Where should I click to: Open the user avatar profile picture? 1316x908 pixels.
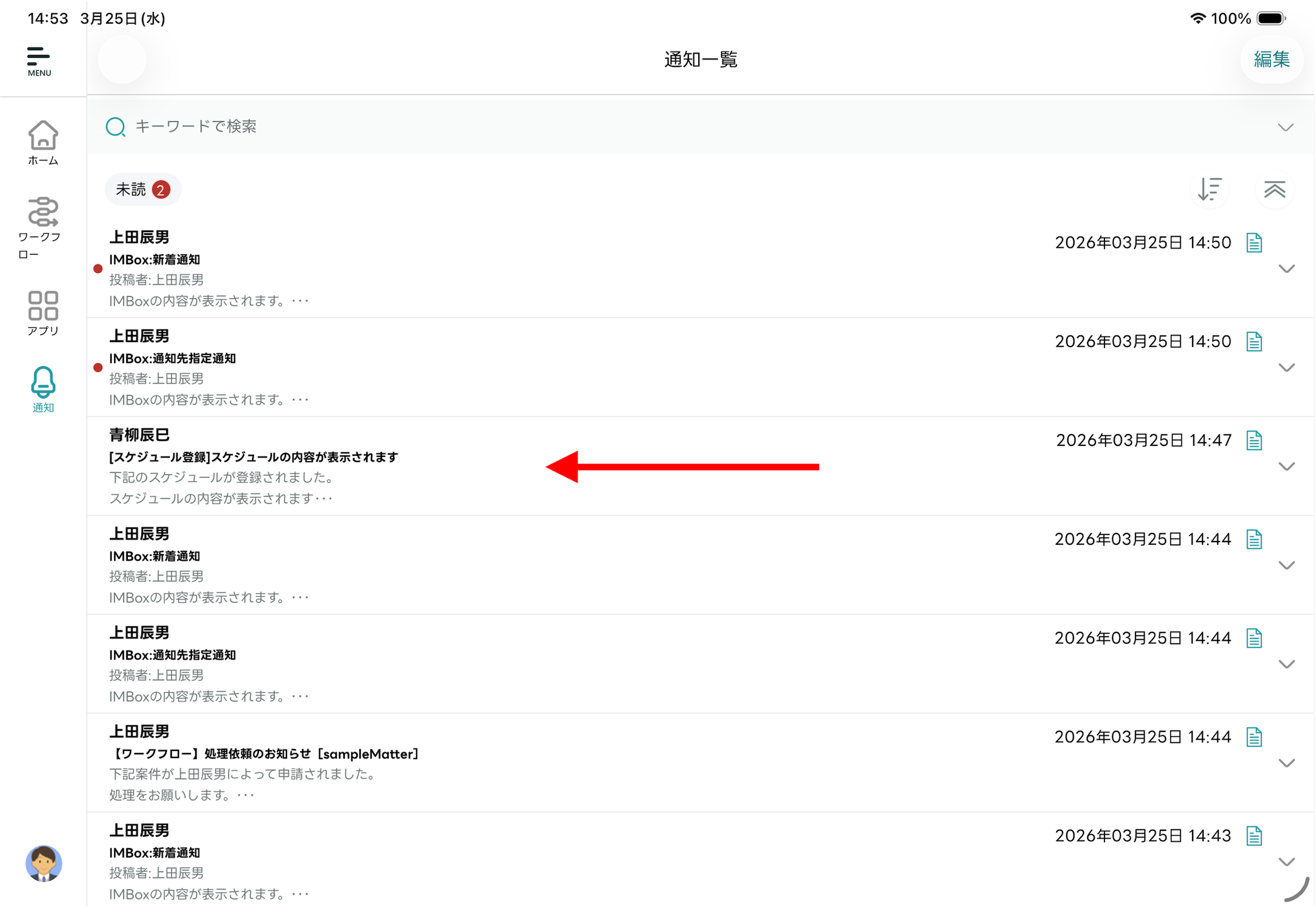[x=44, y=863]
